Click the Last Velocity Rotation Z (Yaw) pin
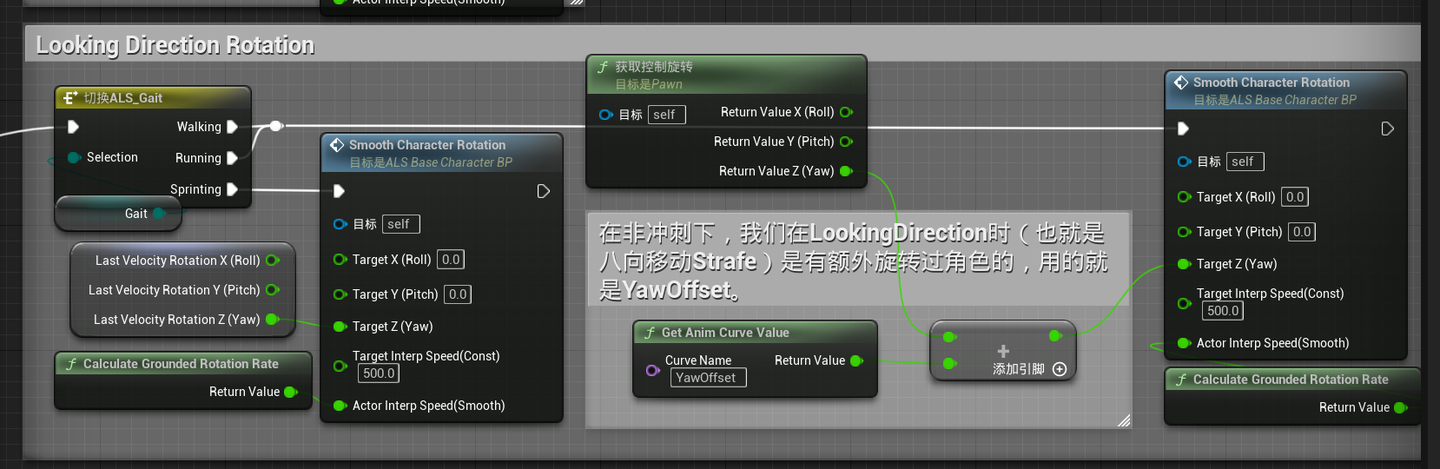 tap(272, 320)
